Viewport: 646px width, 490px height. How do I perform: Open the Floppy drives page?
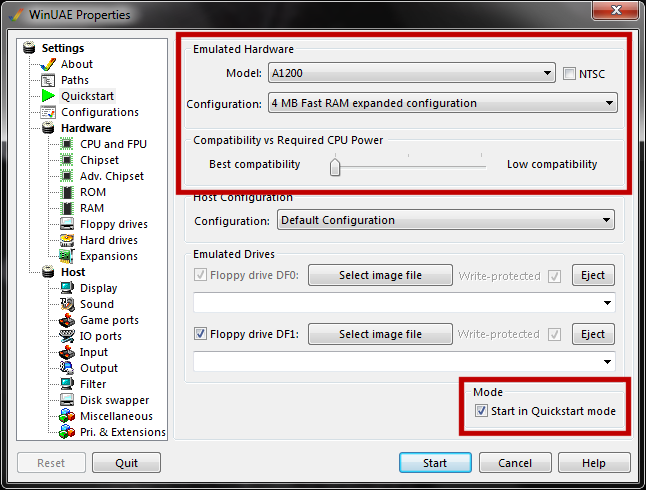(114, 224)
